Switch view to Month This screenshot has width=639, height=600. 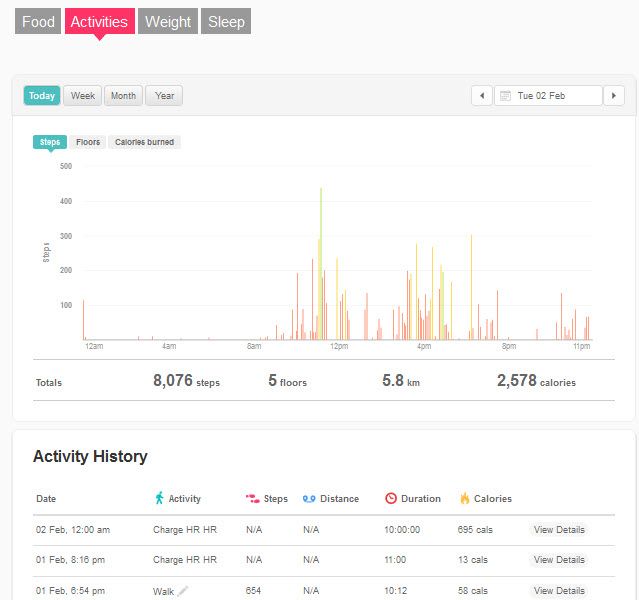pos(123,96)
